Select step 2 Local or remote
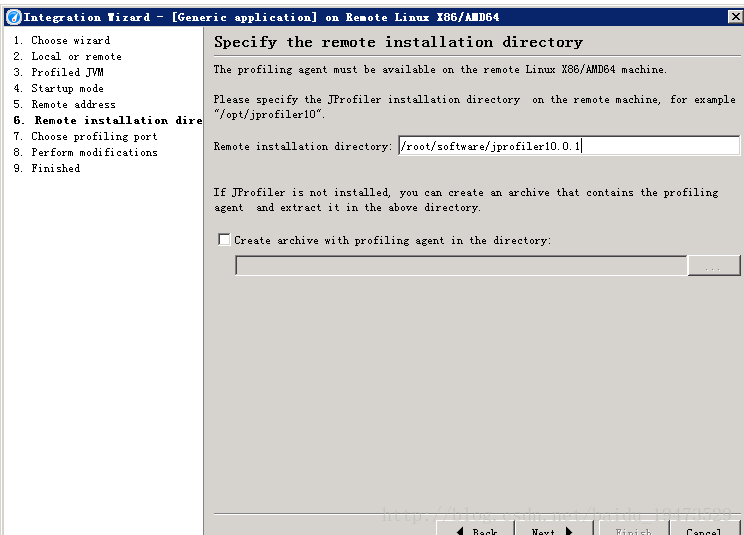The width and height of the screenshot is (744, 535). pyautogui.click(x=67, y=56)
